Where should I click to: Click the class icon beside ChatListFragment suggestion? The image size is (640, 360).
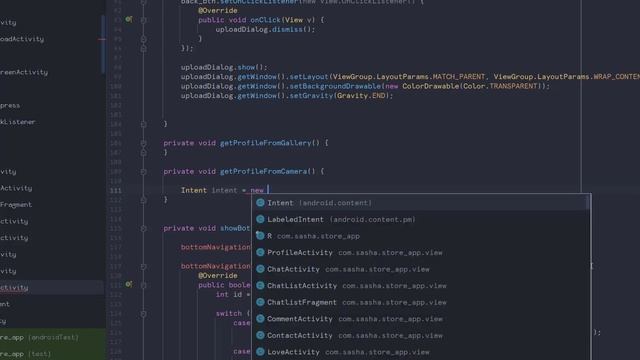(x=260, y=302)
